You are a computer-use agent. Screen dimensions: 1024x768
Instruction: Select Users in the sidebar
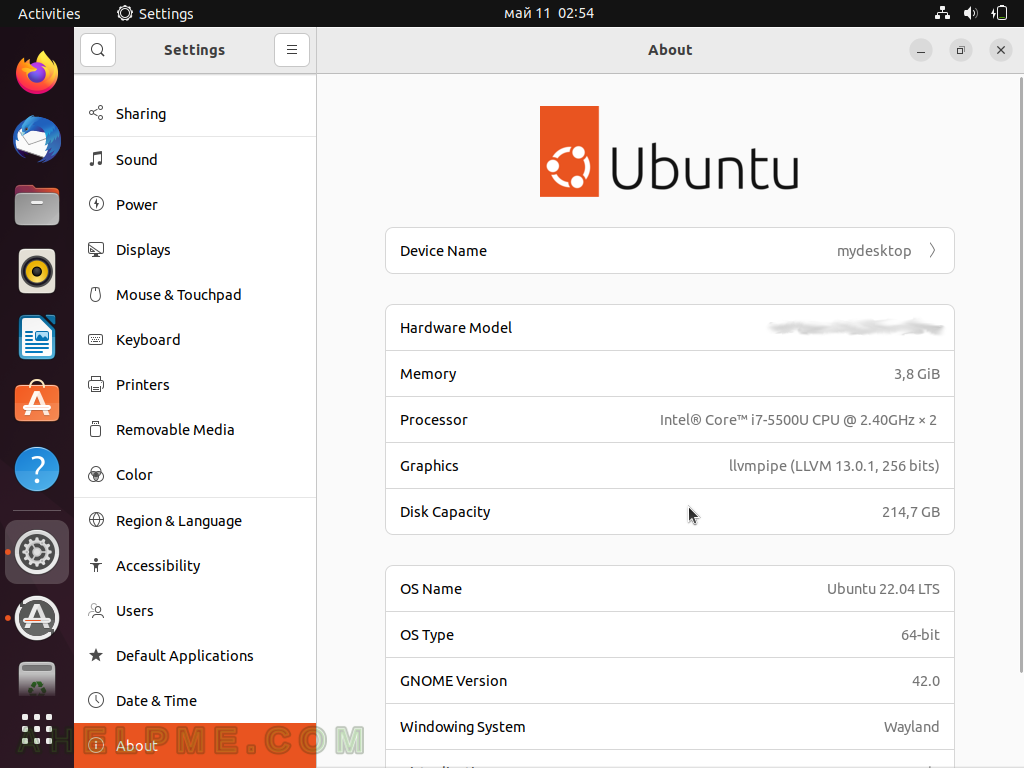(195, 611)
